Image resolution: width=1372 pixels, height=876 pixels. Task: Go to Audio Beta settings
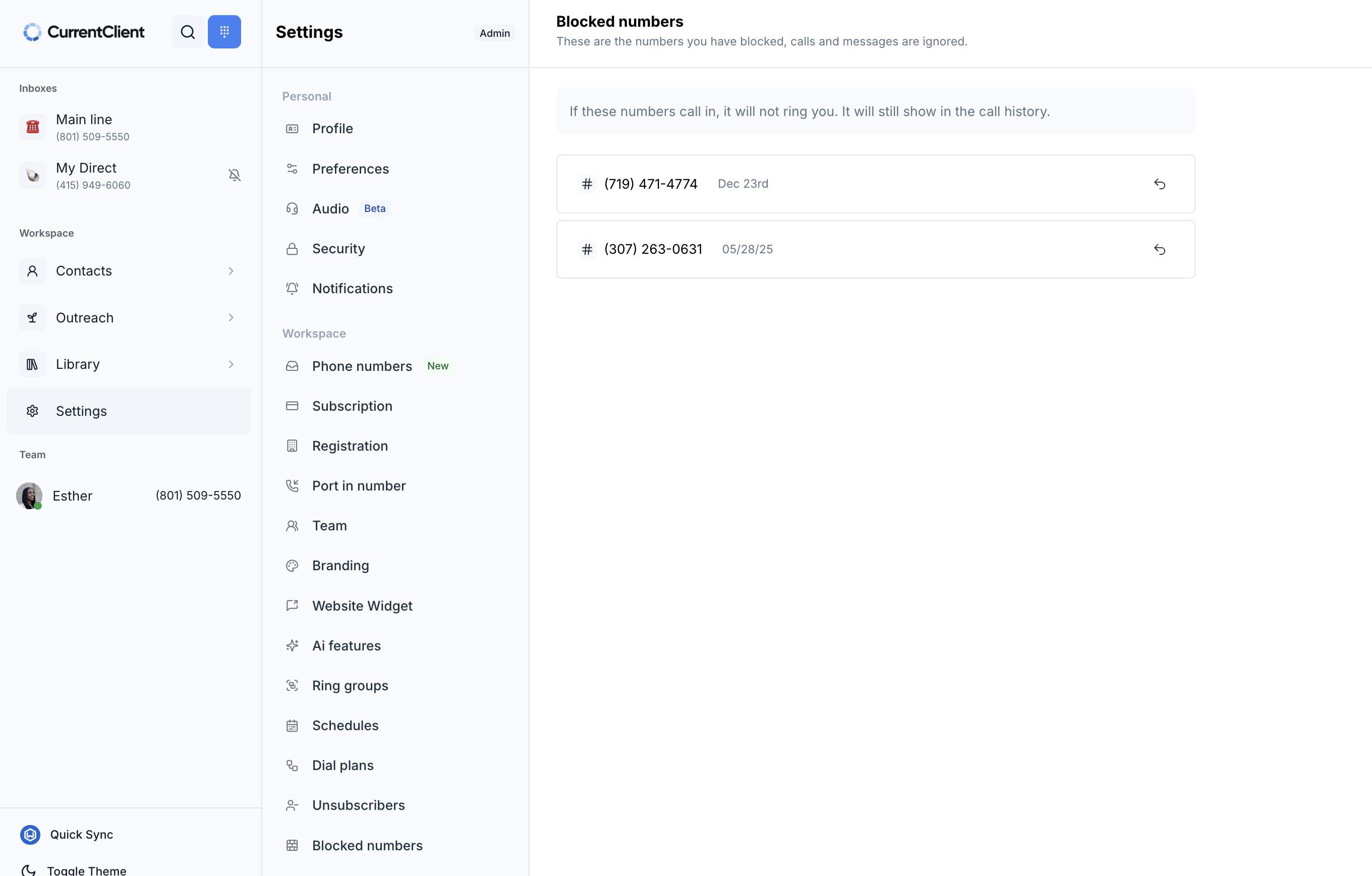(330, 209)
